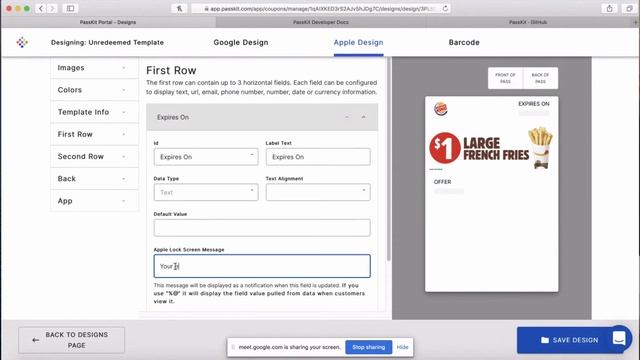Viewport: 640px width, 360px height.
Task: Click the EXPIRES ON label on pass preview
Action: [x=533, y=104]
